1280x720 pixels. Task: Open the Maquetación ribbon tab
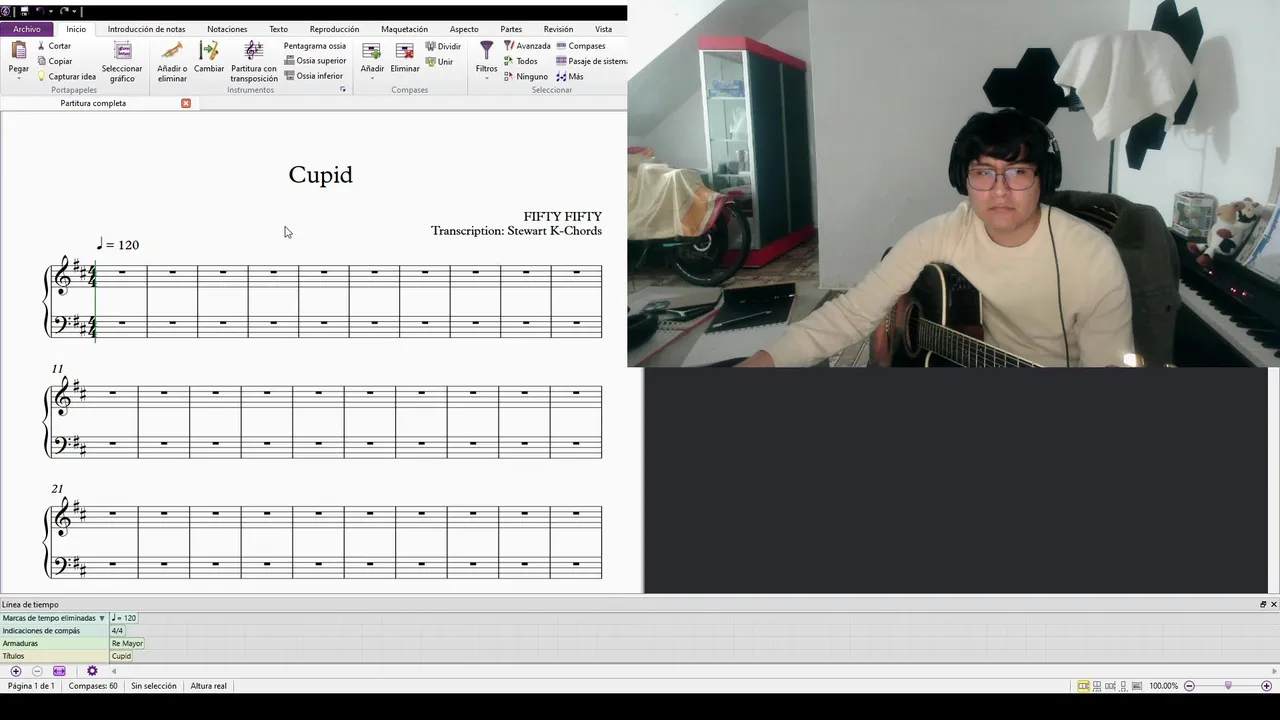(404, 29)
